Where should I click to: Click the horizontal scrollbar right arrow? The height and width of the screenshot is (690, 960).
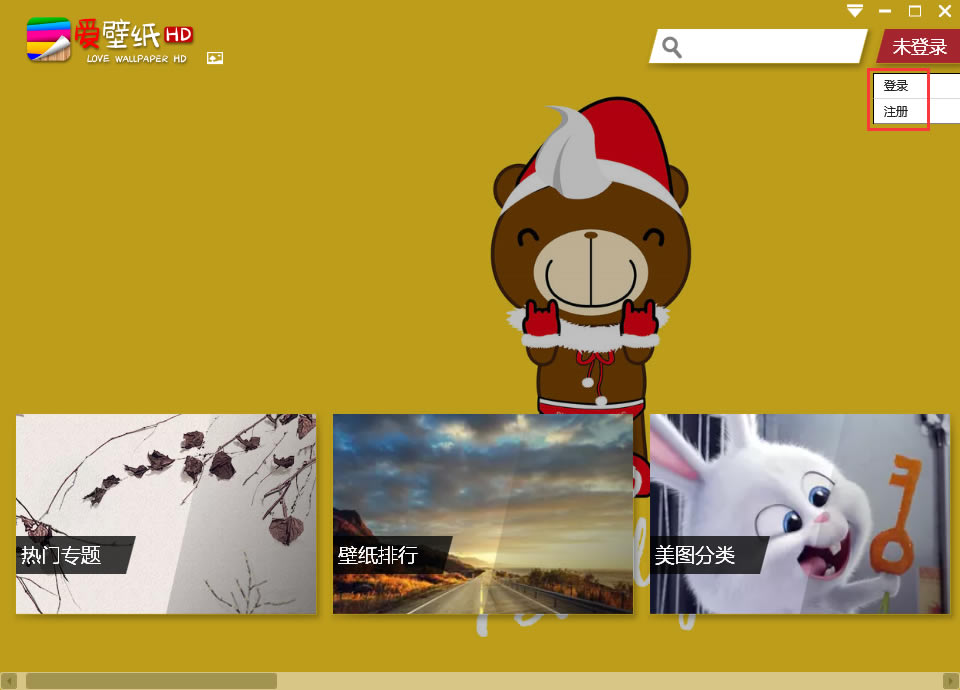point(951,681)
